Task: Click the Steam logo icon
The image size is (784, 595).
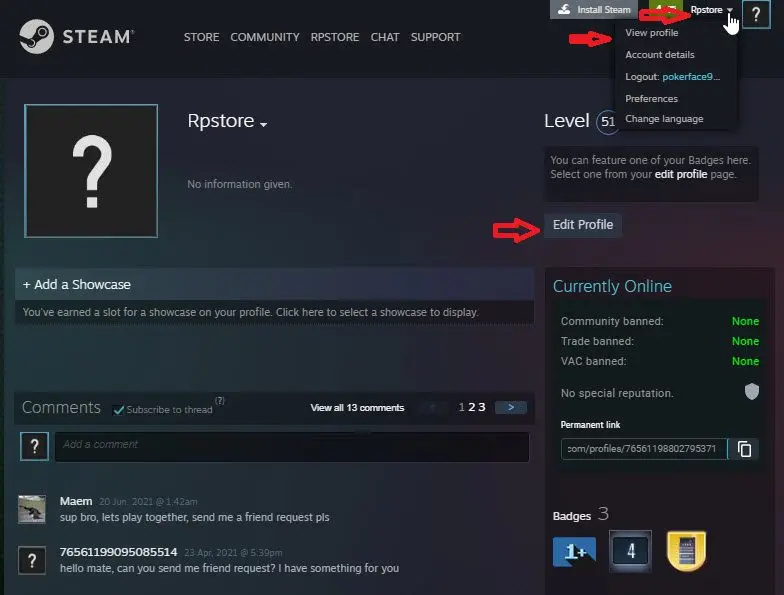Action: [x=36, y=36]
